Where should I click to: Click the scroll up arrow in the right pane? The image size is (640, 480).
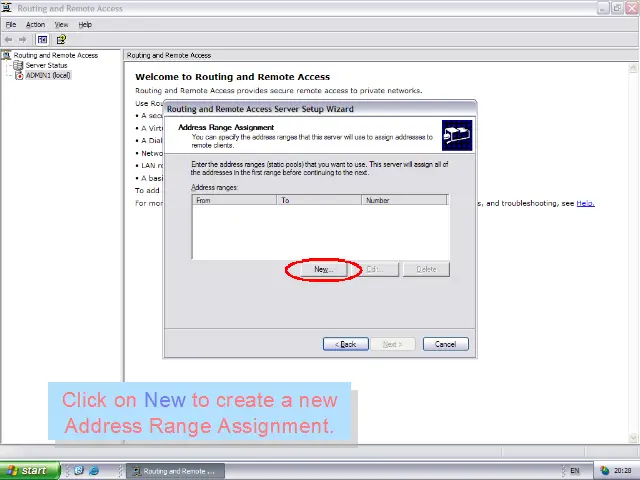pyautogui.click(x=633, y=67)
